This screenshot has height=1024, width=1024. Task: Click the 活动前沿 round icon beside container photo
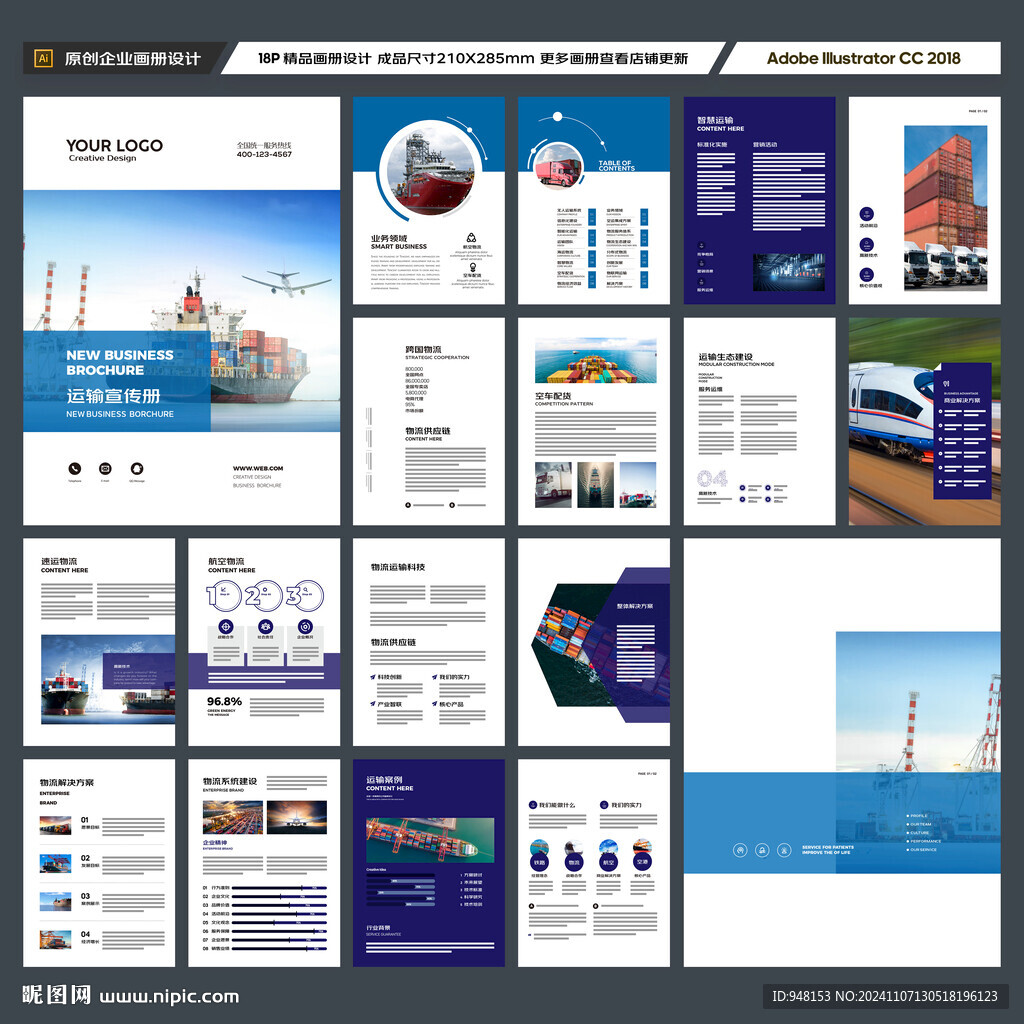coord(867,214)
